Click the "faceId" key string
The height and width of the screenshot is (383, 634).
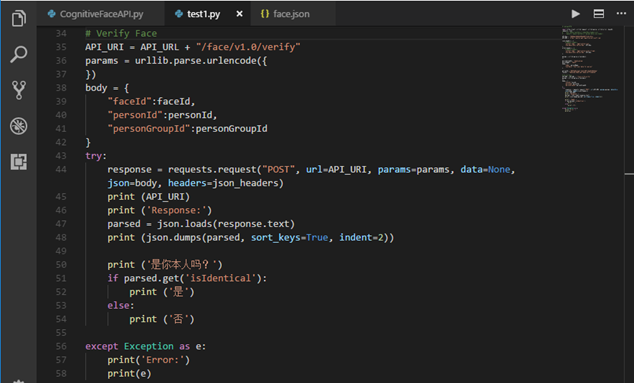pos(129,102)
